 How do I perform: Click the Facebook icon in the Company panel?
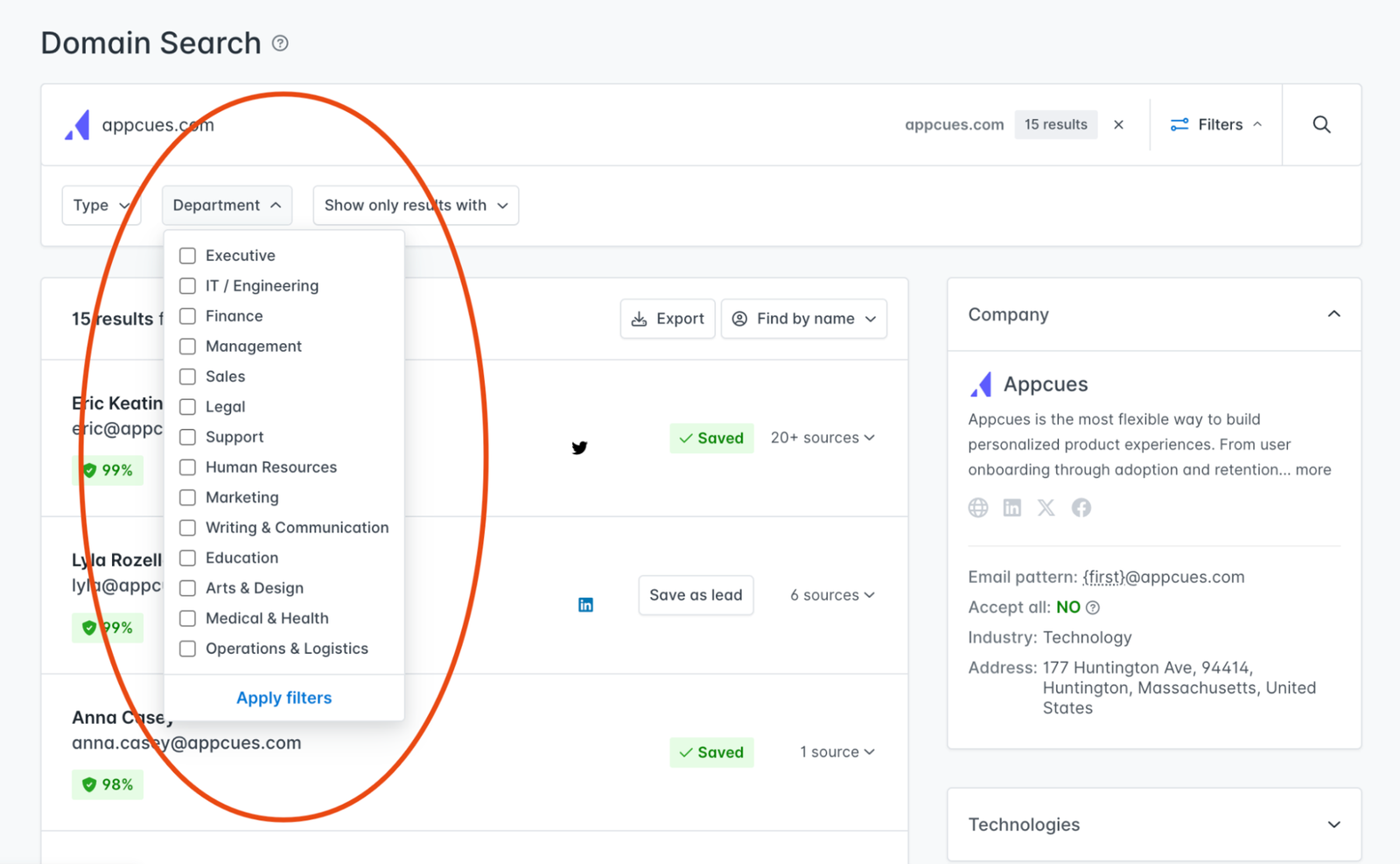1081,508
